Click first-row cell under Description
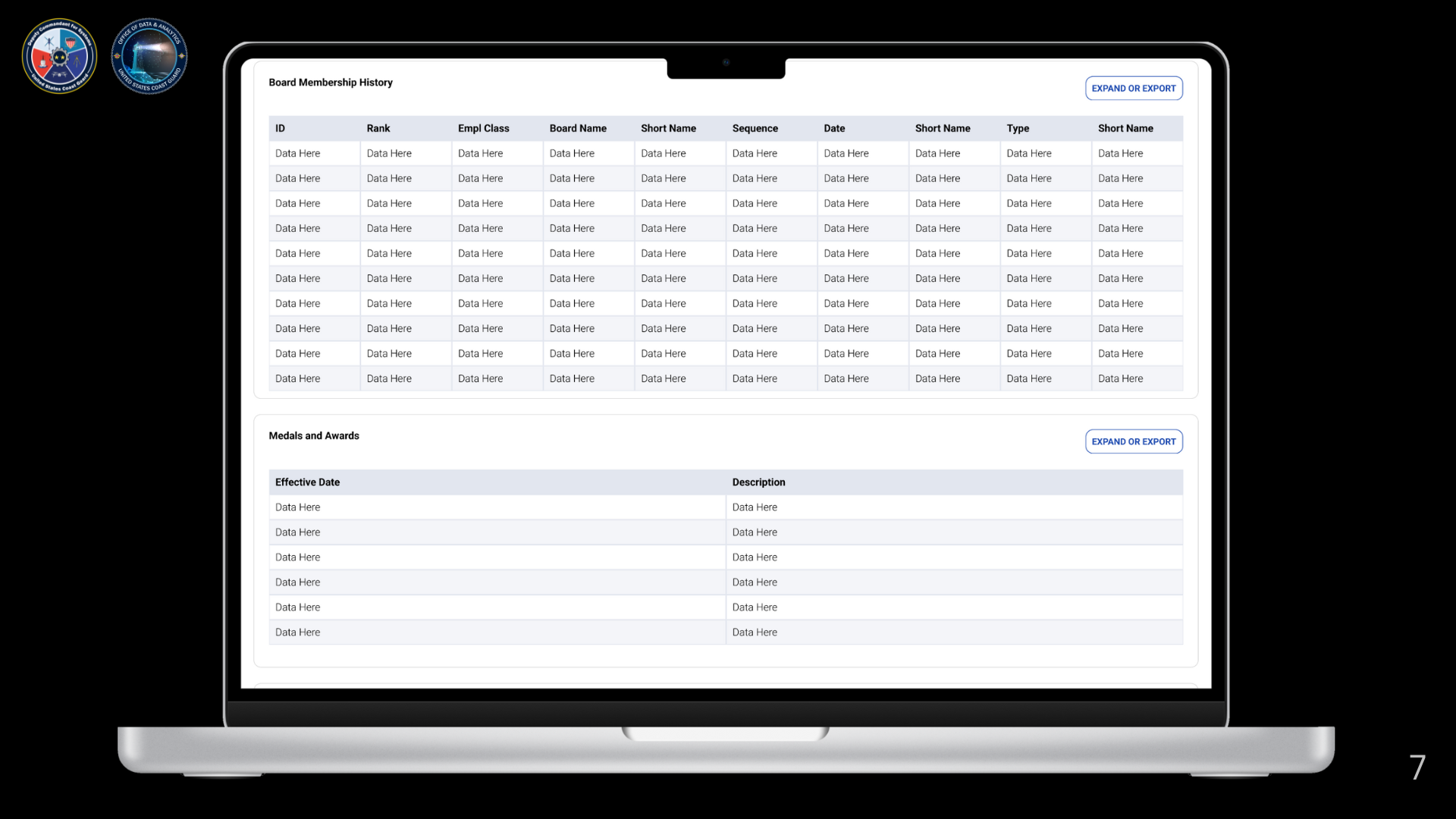Screen dimensions: 1456x819 click(x=955, y=507)
